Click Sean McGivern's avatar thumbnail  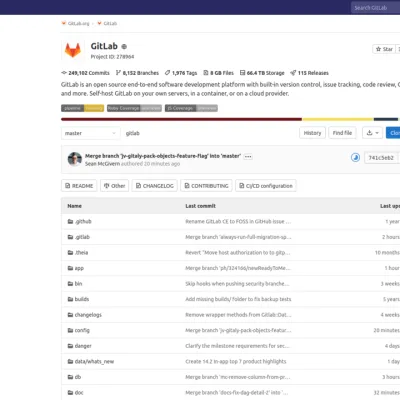[75, 159]
